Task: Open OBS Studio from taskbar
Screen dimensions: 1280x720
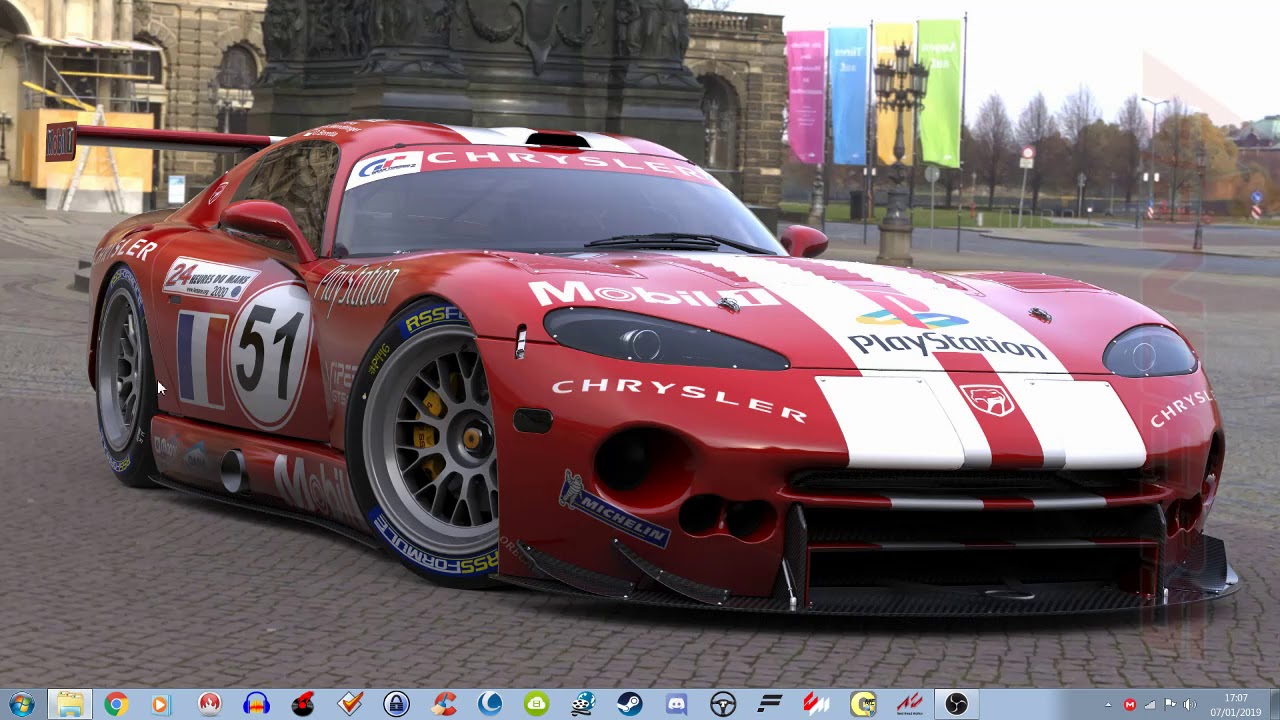Action: [x=956, y=704]
